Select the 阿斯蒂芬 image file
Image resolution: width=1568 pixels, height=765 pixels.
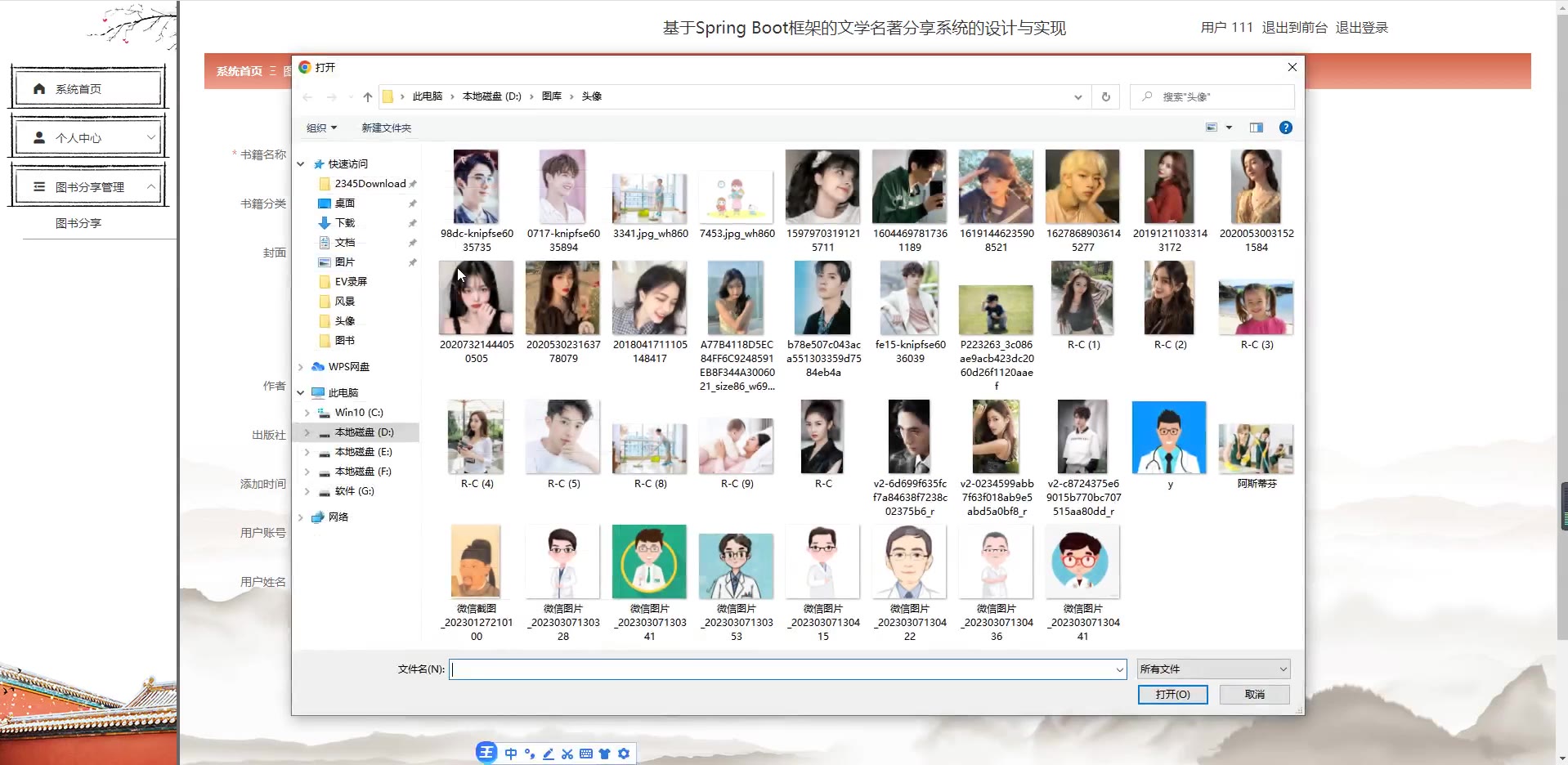point(1257,456)
